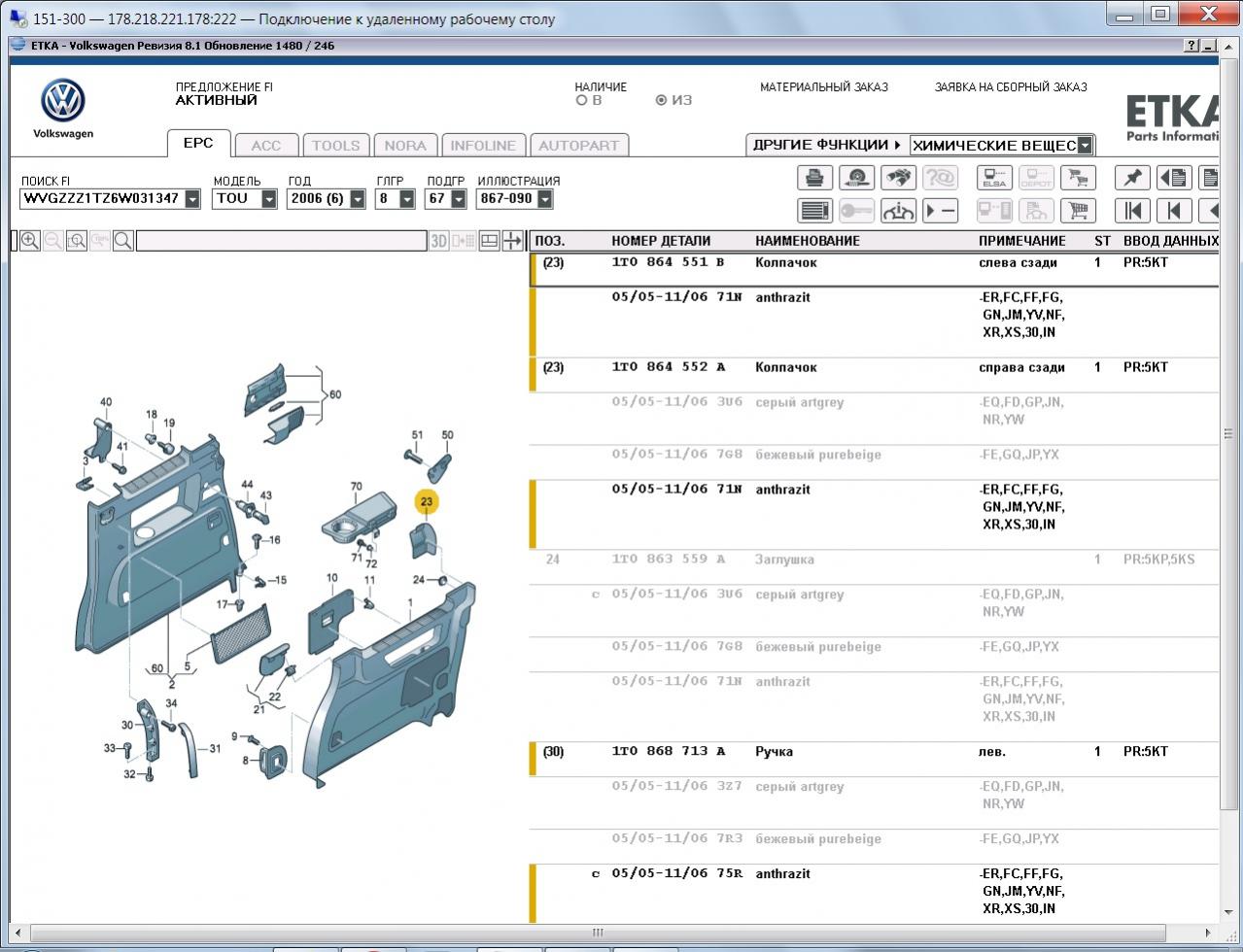Screen dimensions: 1243x952
Task: Click the print icon in the toolbar
Action: 814,178
